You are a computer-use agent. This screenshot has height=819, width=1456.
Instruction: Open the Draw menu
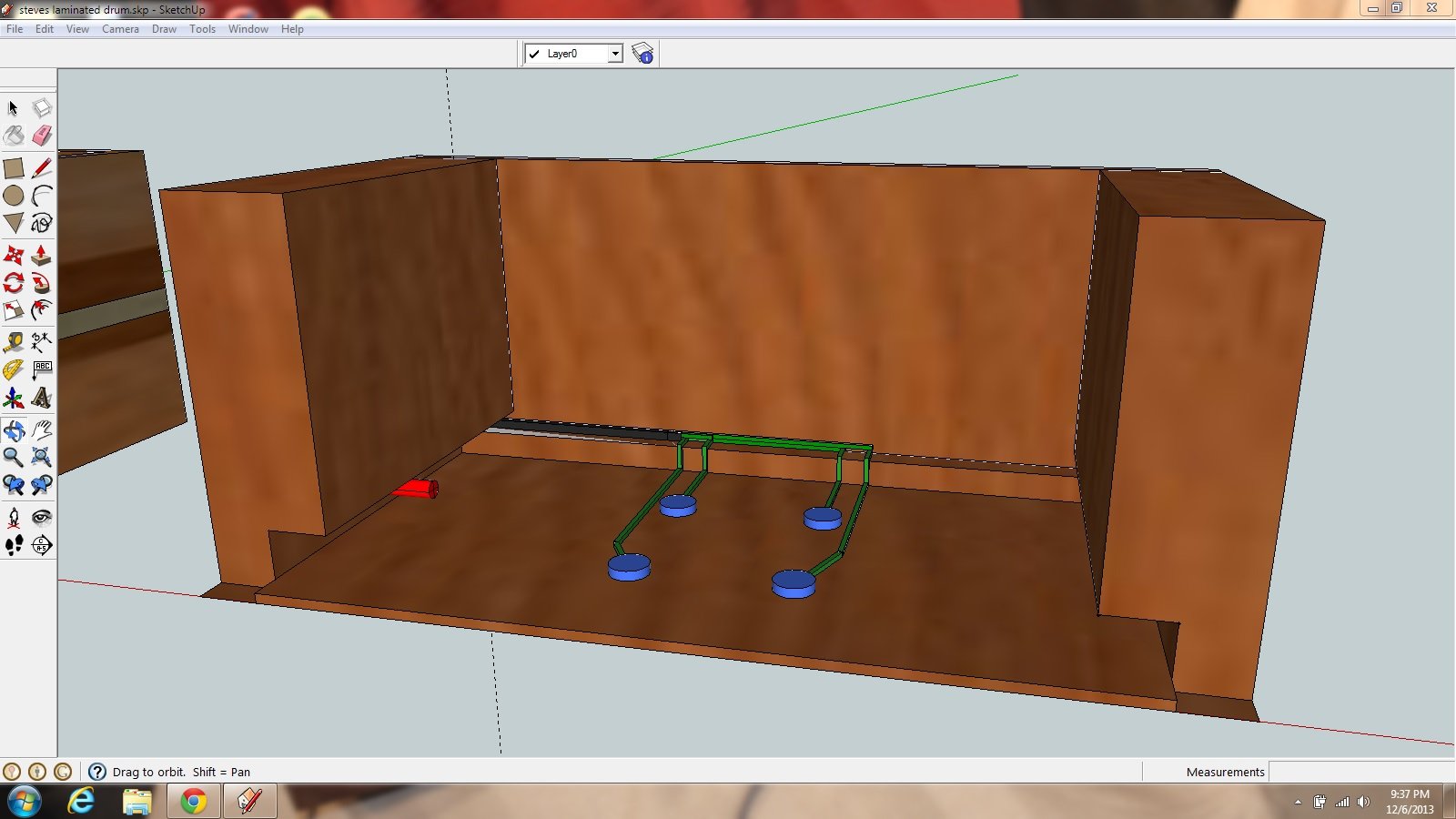pyautogui.click(x=164, y=29)
